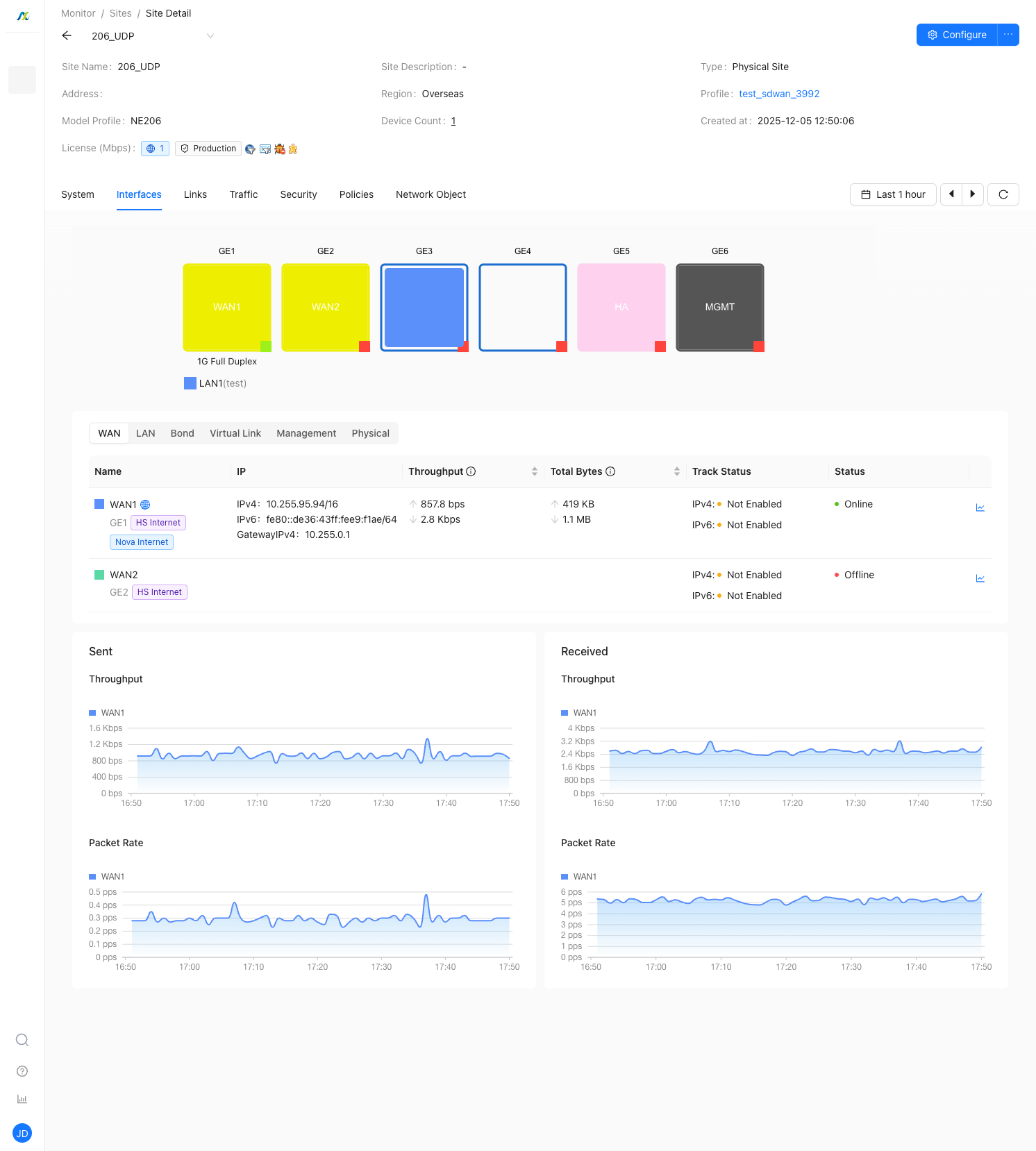1036x1151 pixels.
Task: Go to Sites in breadcrumb
Action: [x=121, y=13]
